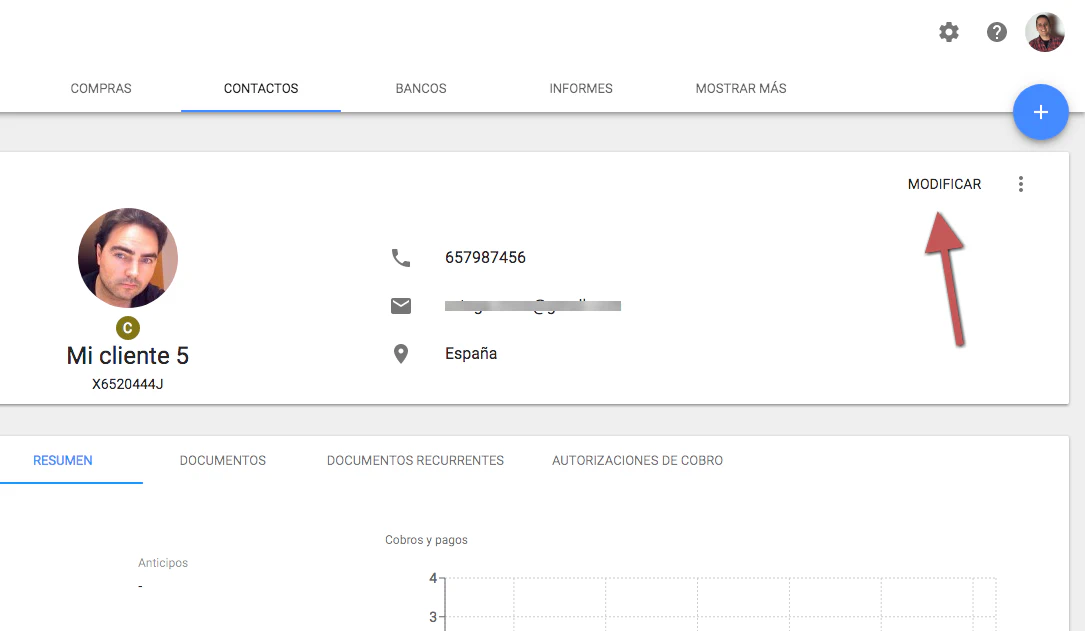
Task: Open the settings gear icon
Action: pyautogui.click(x=948, y=31)
